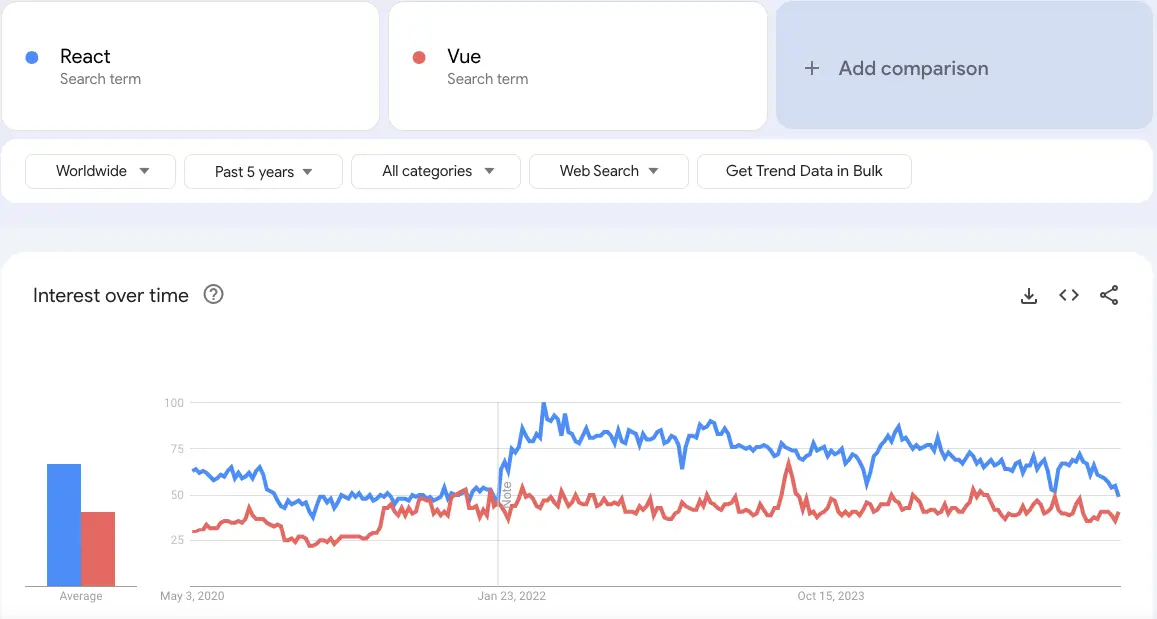The width and height of the screenshot is (1157, 619).
Task: Share the Interest over time chart
Action: (x=1109, y=295)
